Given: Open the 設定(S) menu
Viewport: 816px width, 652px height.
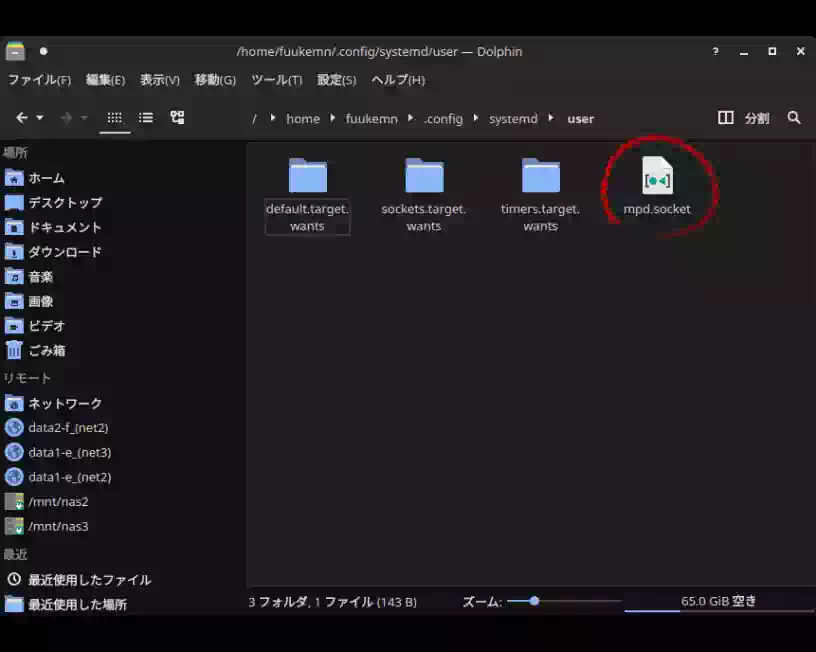Looking at the screenshot, I should [x=336, y=80].
